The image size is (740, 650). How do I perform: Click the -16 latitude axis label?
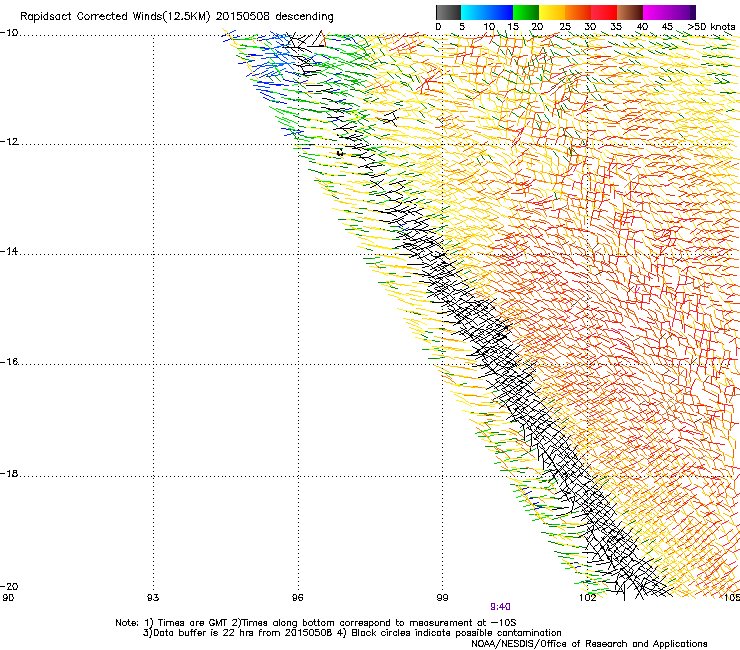9,362
